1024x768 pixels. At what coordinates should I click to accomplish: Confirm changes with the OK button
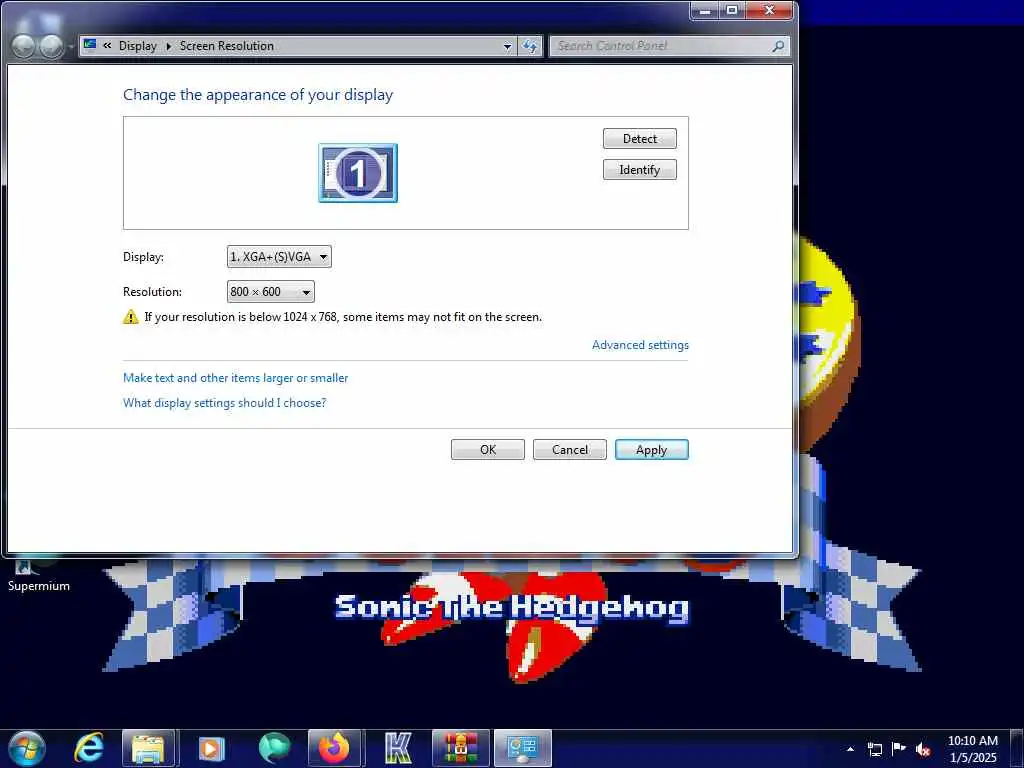(x=488, y=449)
